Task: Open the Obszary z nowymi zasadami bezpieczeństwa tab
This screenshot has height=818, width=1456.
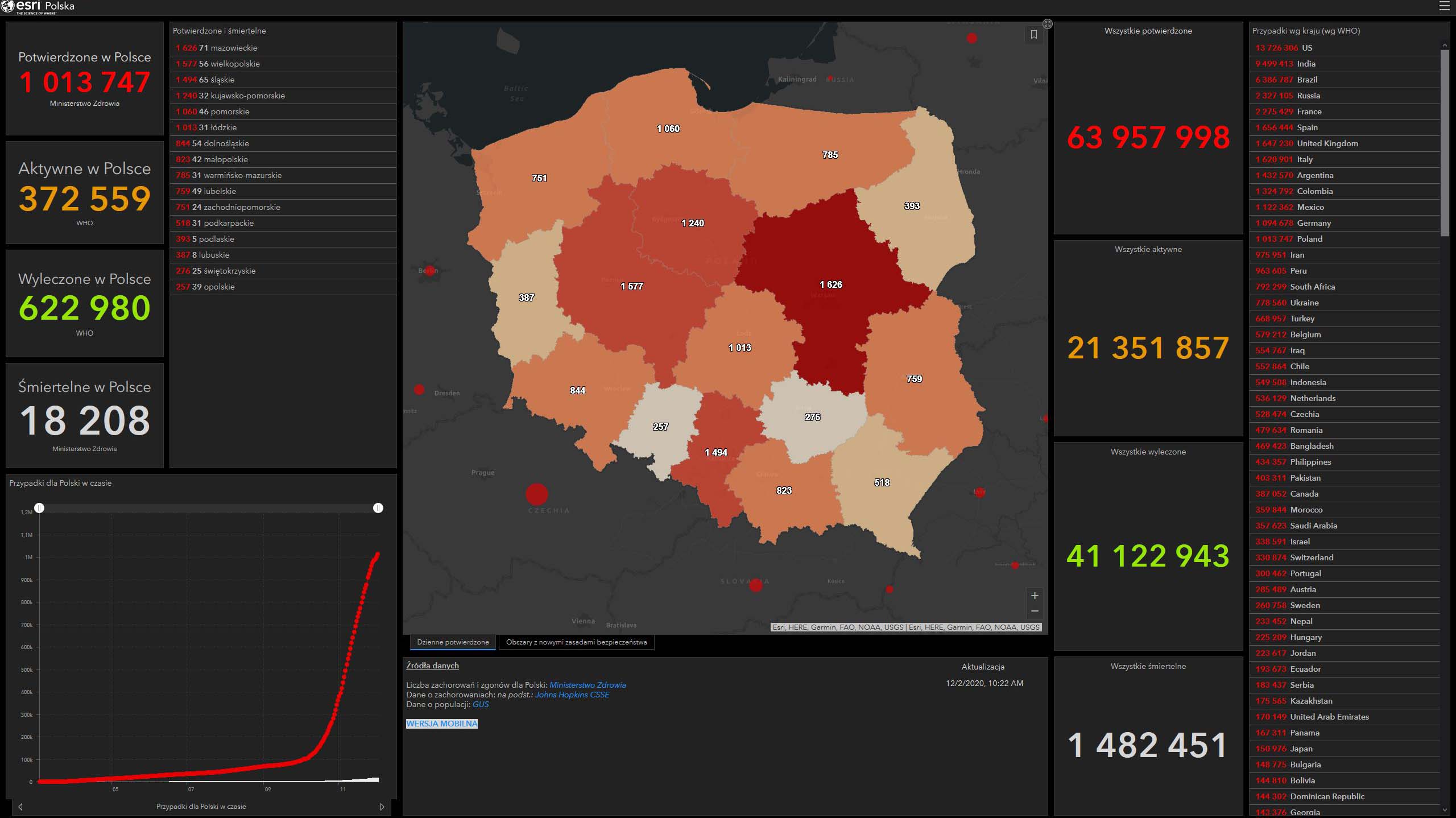Action: coord(576,642)
